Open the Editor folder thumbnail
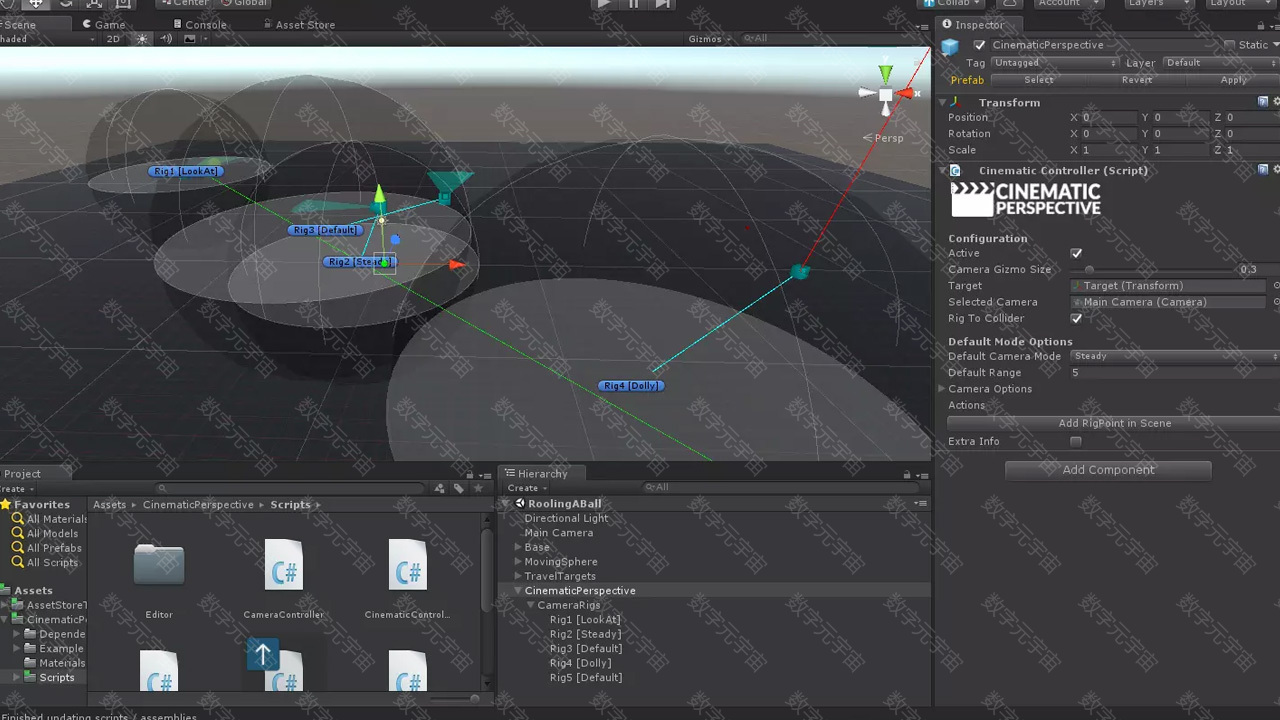 point(159,565)
